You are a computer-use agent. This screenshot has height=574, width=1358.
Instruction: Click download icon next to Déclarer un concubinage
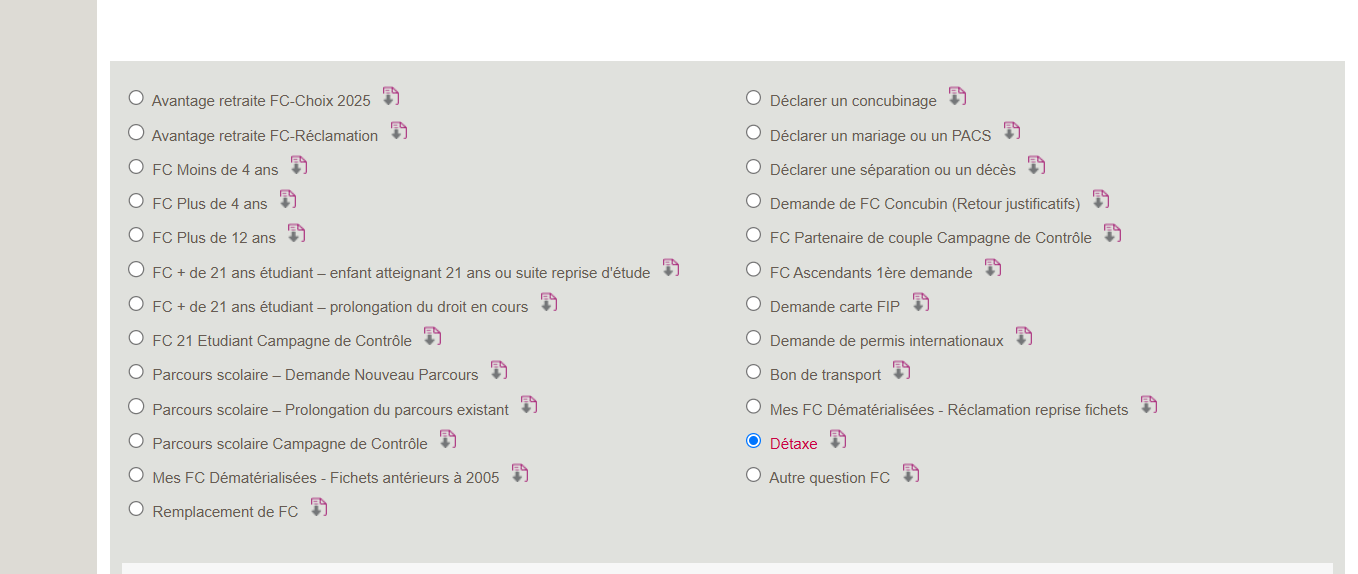(957, 97)
